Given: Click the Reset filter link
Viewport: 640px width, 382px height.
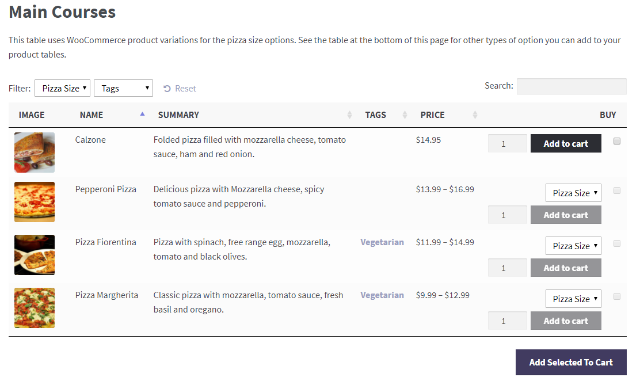Looking at the screenshot, I should [180, 89].
